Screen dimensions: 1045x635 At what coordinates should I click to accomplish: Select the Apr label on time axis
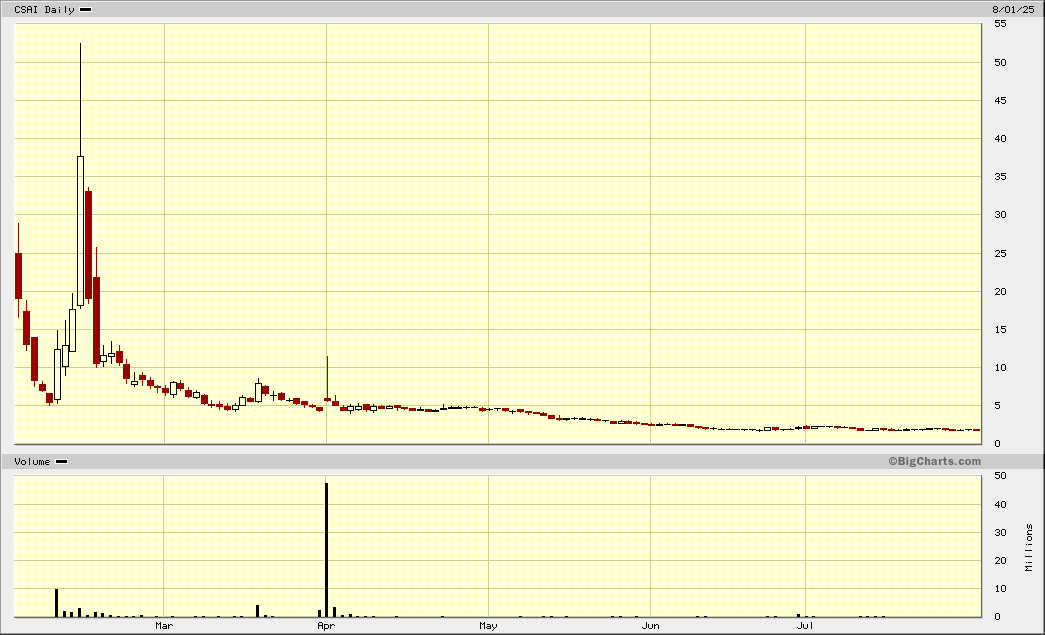326,626
